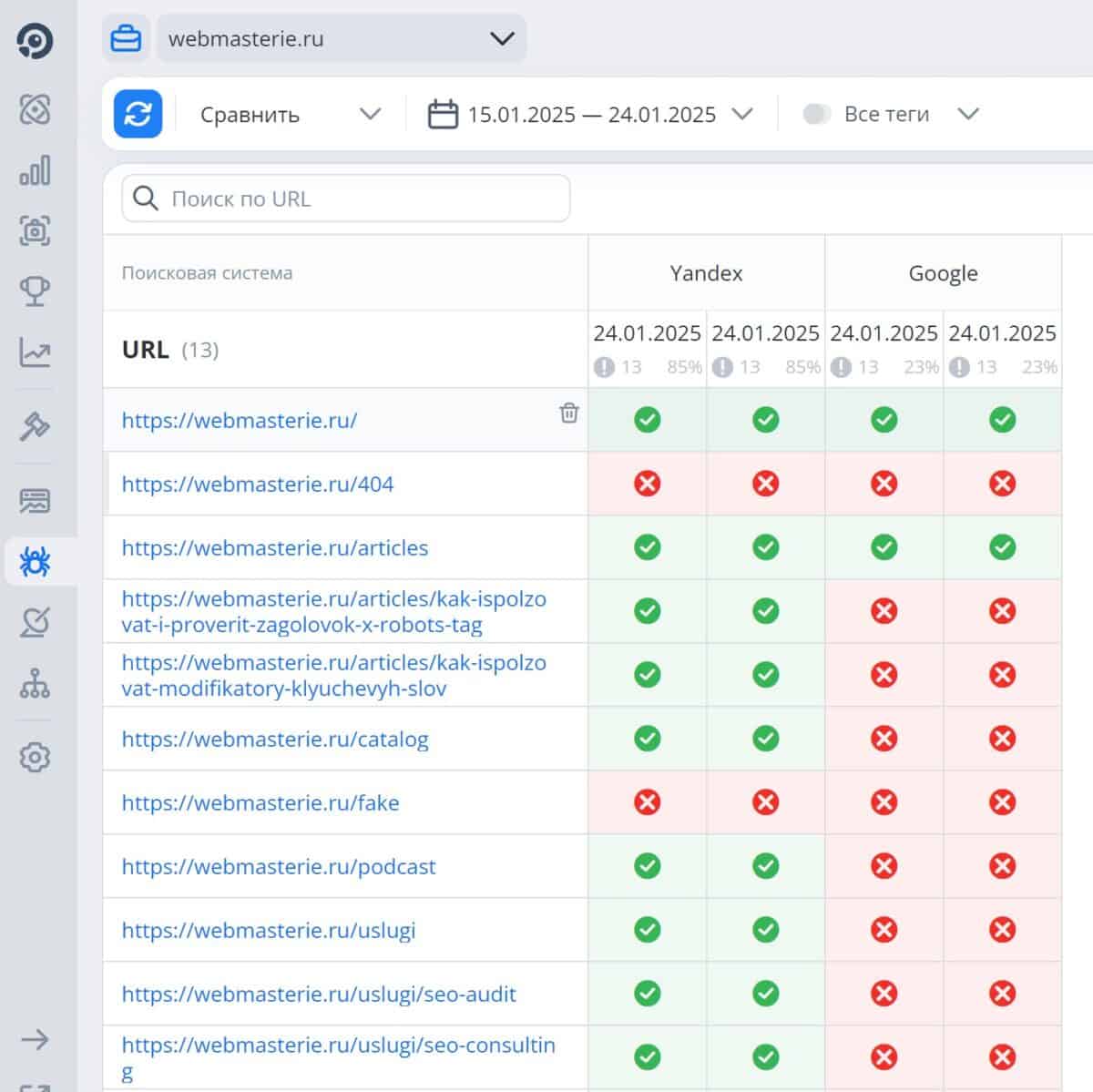Click the blue refresh button

138,114
